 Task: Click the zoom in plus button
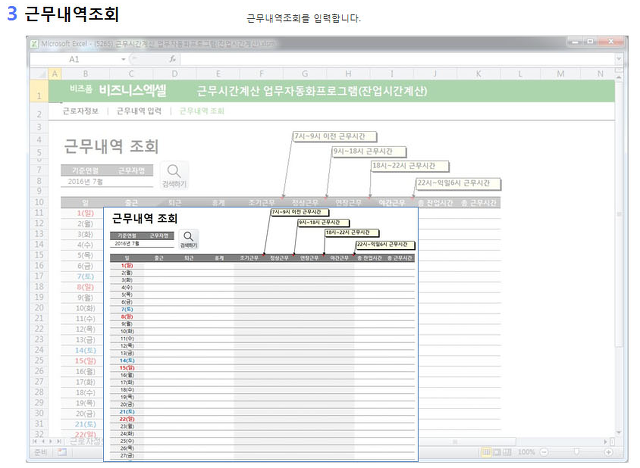609,452
